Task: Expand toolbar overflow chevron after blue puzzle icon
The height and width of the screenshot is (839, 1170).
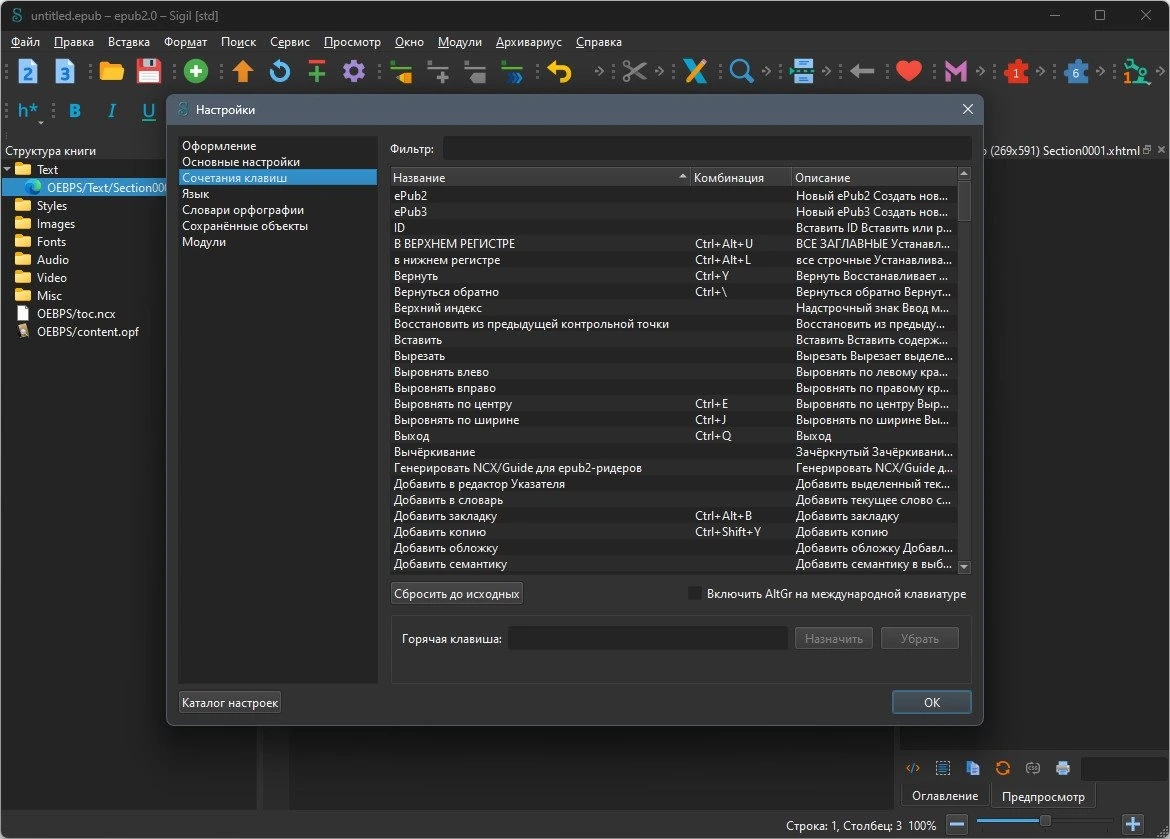Action: [1101, 72]
